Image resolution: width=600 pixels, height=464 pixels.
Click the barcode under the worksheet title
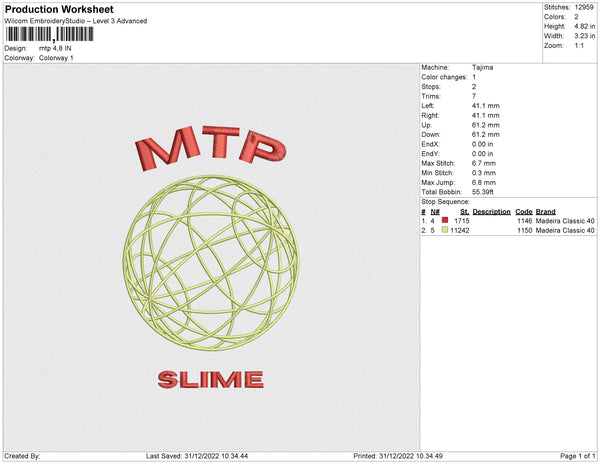click(49, 34)
